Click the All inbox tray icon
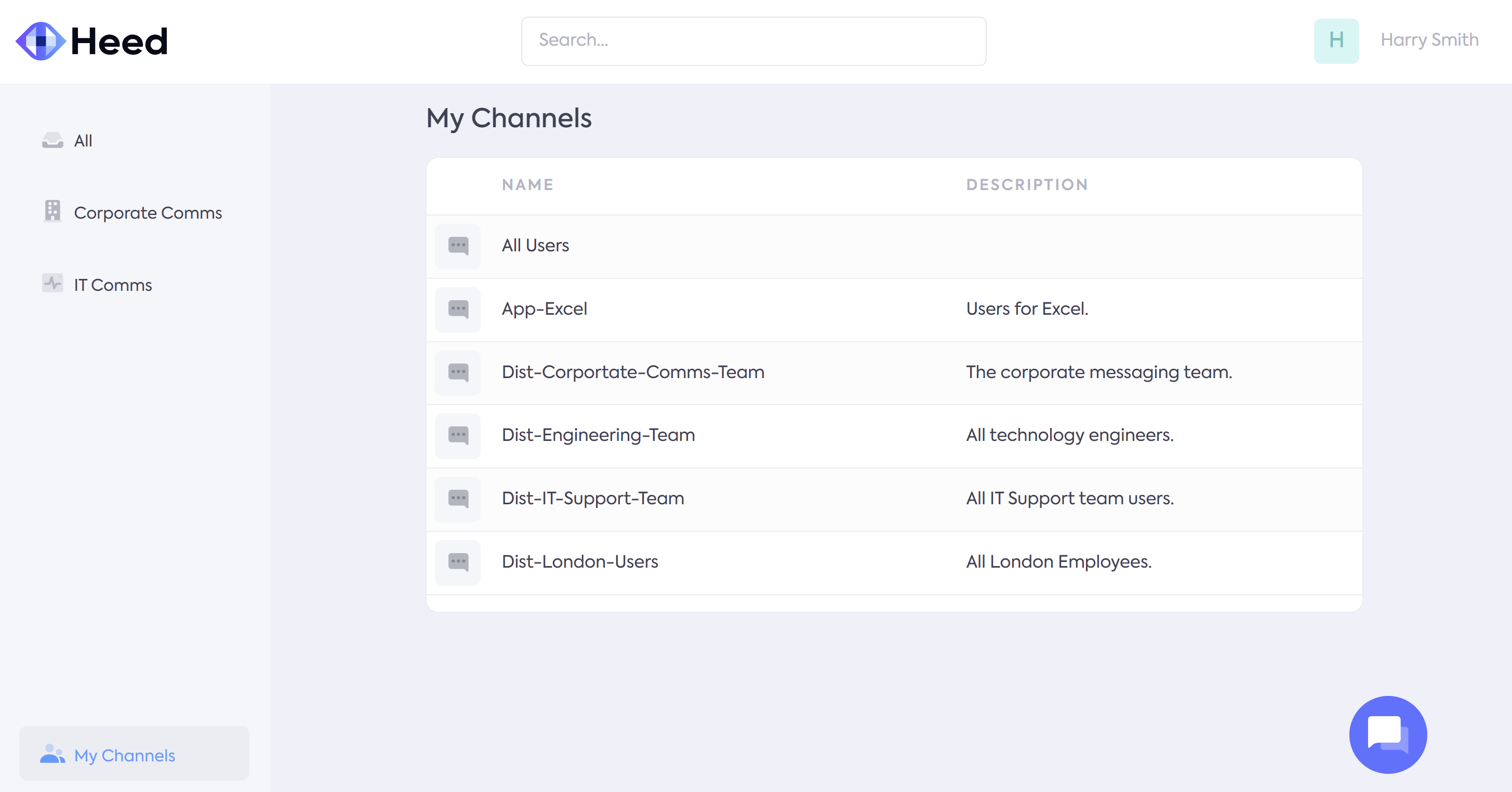This screenshot has height=792, width=1512. coord(52,140)
